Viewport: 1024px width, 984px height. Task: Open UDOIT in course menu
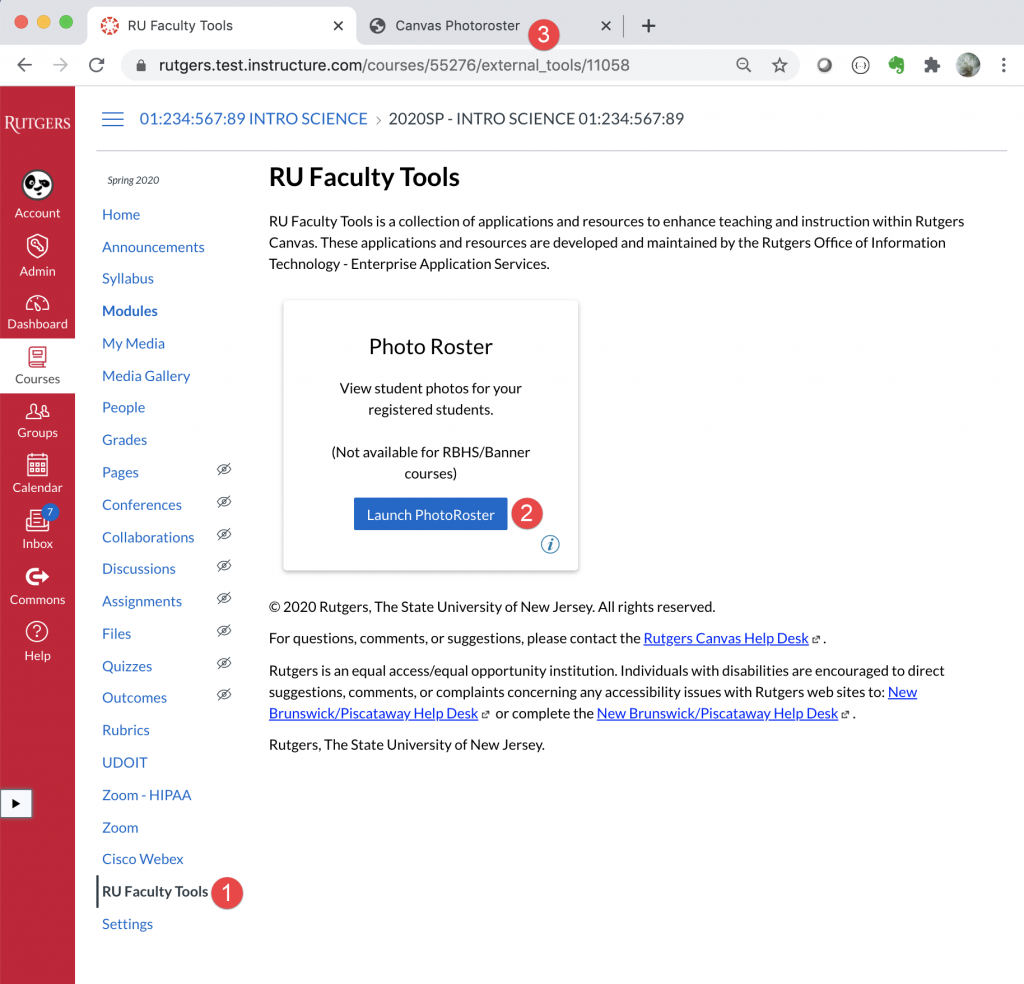[125, 763]
